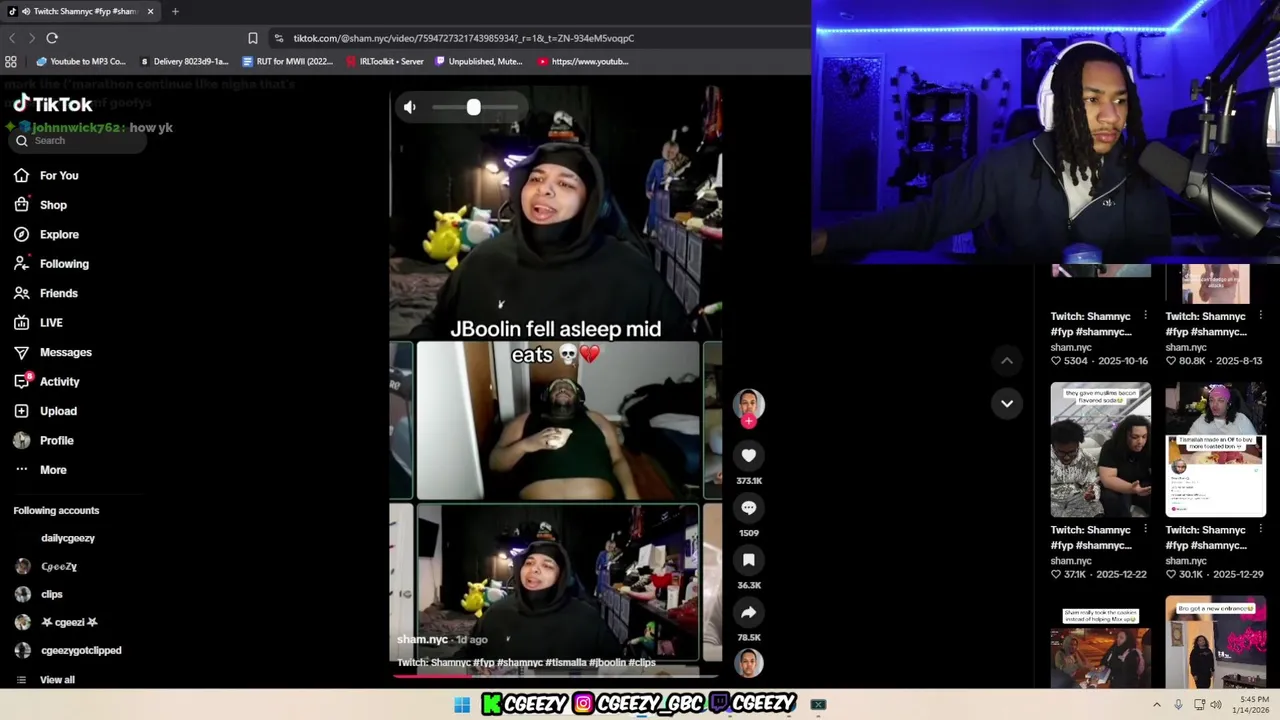Open IRLToolkit • Server bookmark
Image resolution: width=1280 pixels, height=720 pixels.
coord(385,61)
